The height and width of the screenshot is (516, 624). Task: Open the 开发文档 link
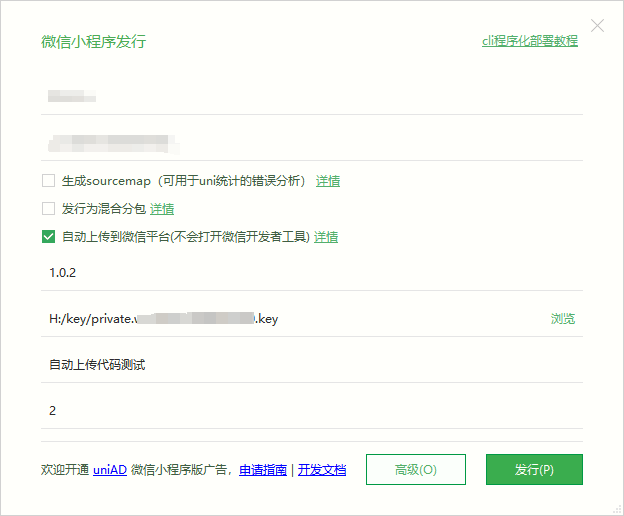(x=322, y=470)
